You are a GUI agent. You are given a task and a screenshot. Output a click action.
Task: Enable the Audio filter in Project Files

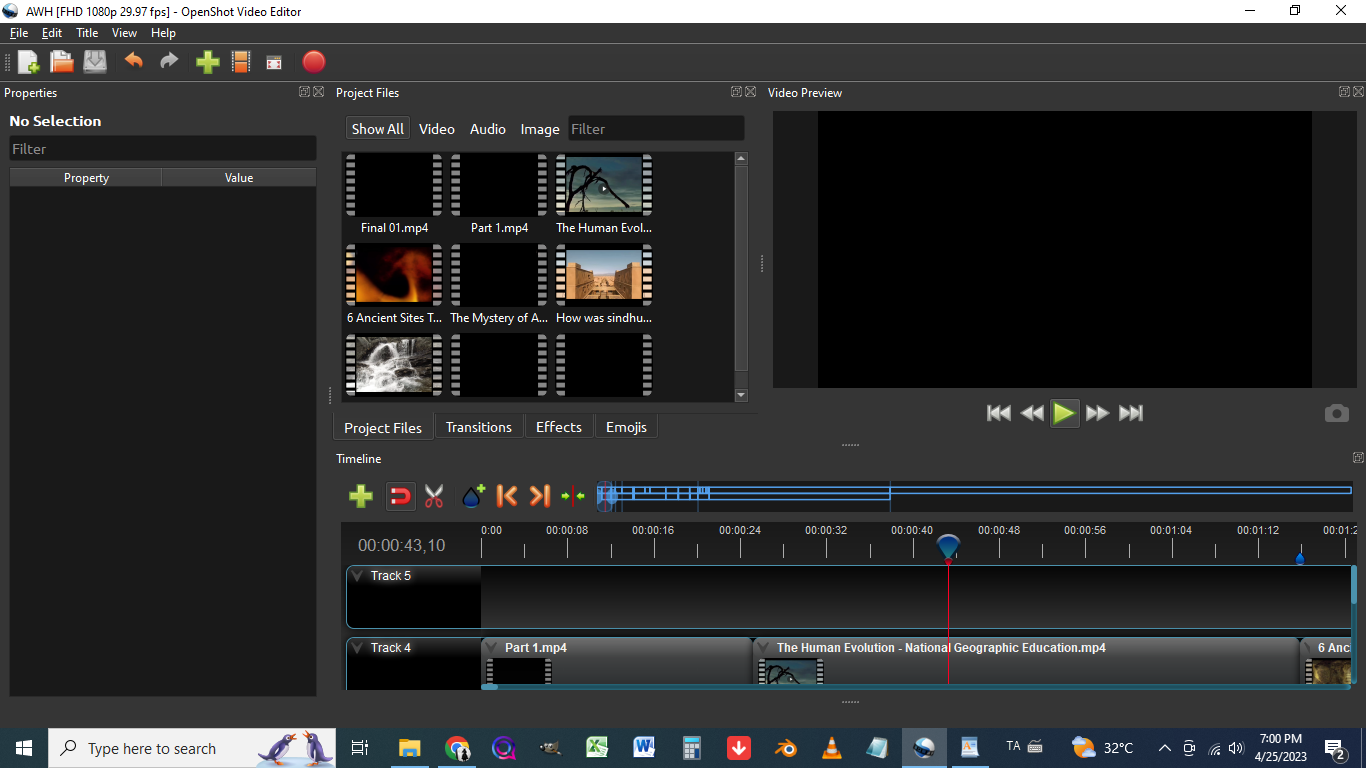tap(487, 128)
